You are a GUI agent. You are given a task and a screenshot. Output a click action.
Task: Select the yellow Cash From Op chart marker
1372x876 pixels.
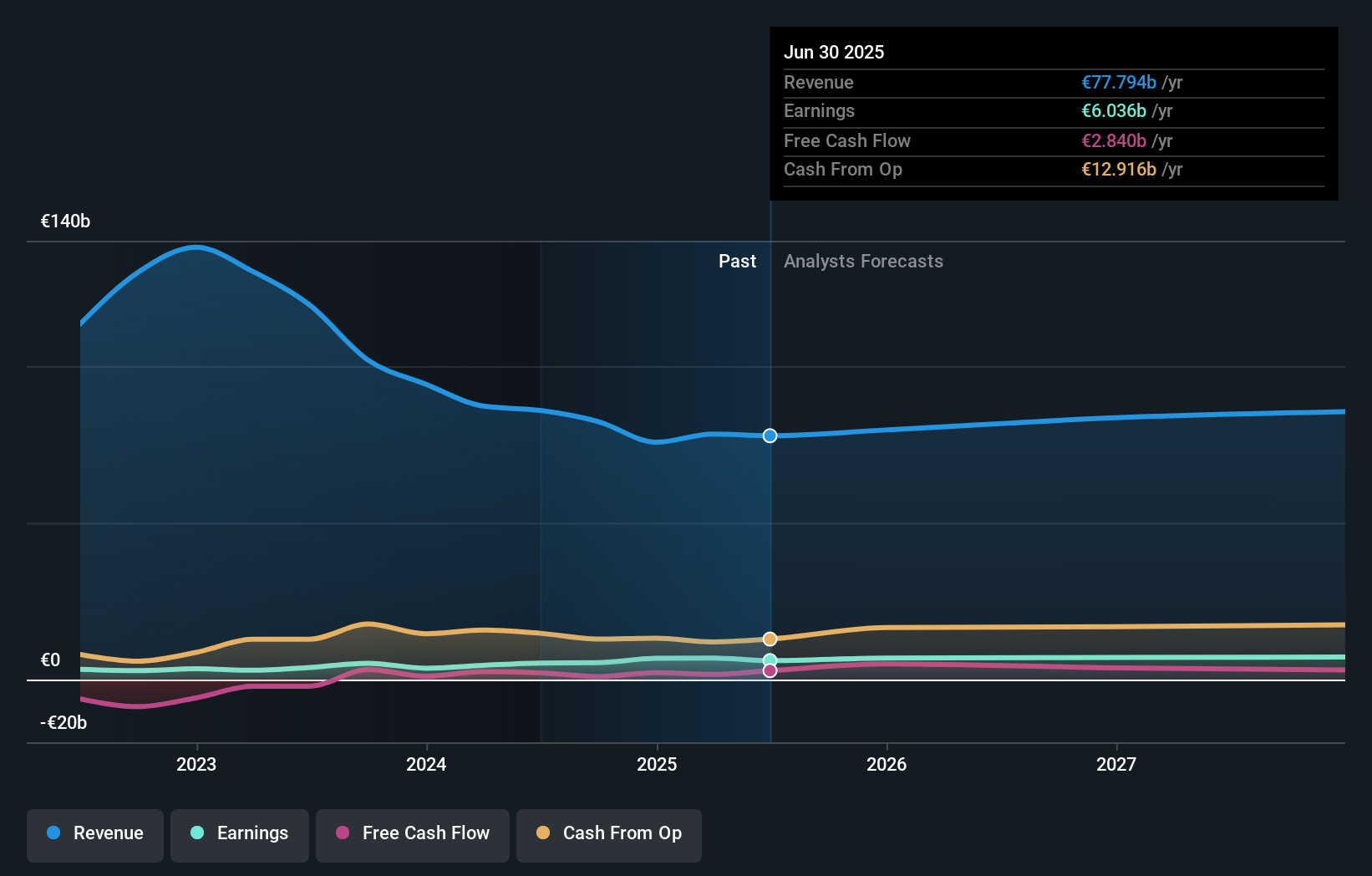(x=770, y=638)
